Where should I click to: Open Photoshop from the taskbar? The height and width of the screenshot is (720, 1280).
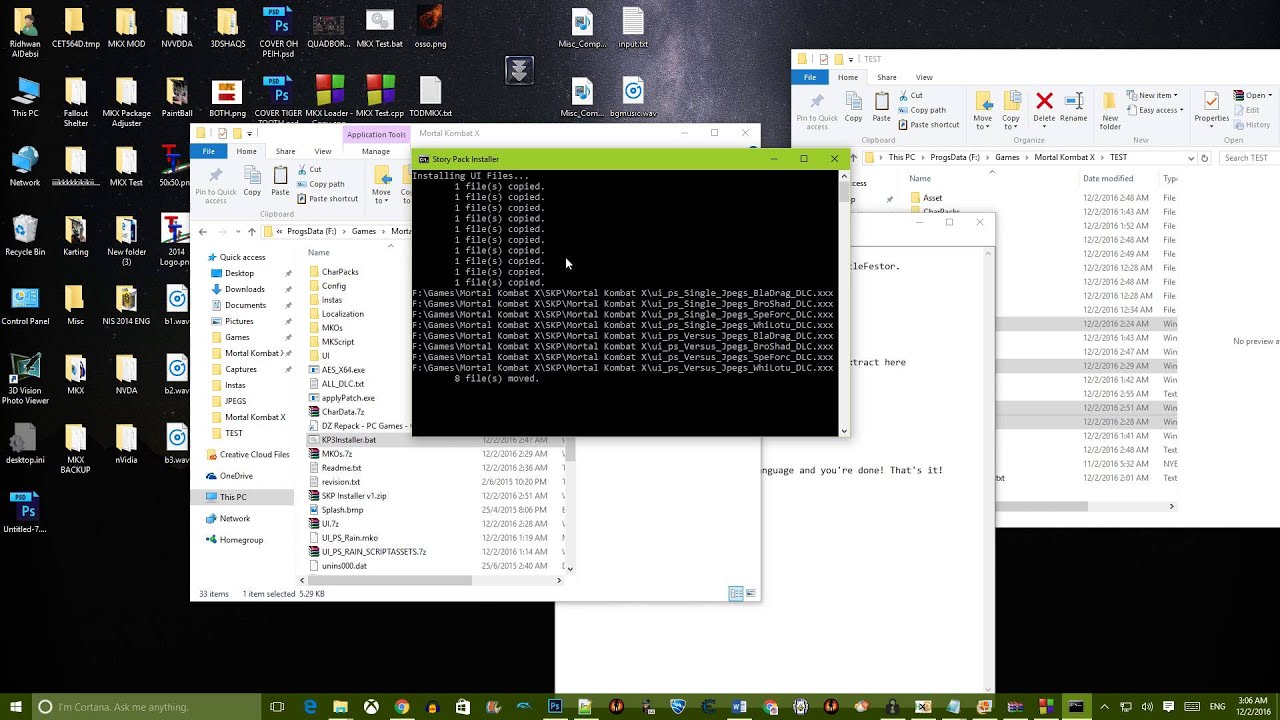555,707
